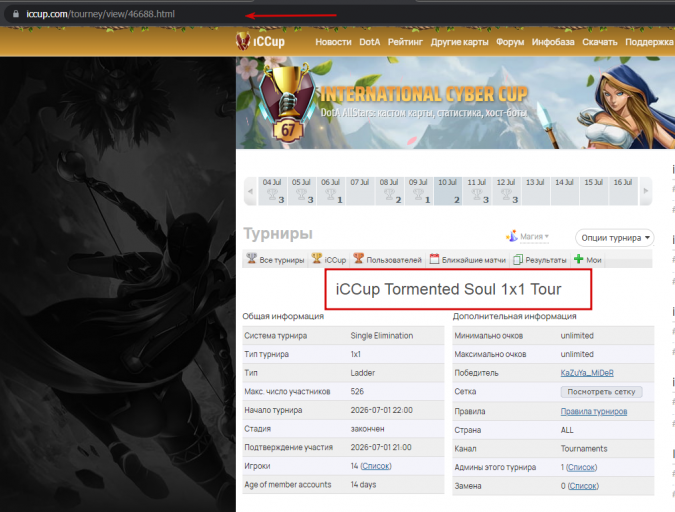Image resolution: width=675 pixels, height=512 pixels.
Task: Select 14 Jul in the calendar
Action: click(565, 191)
